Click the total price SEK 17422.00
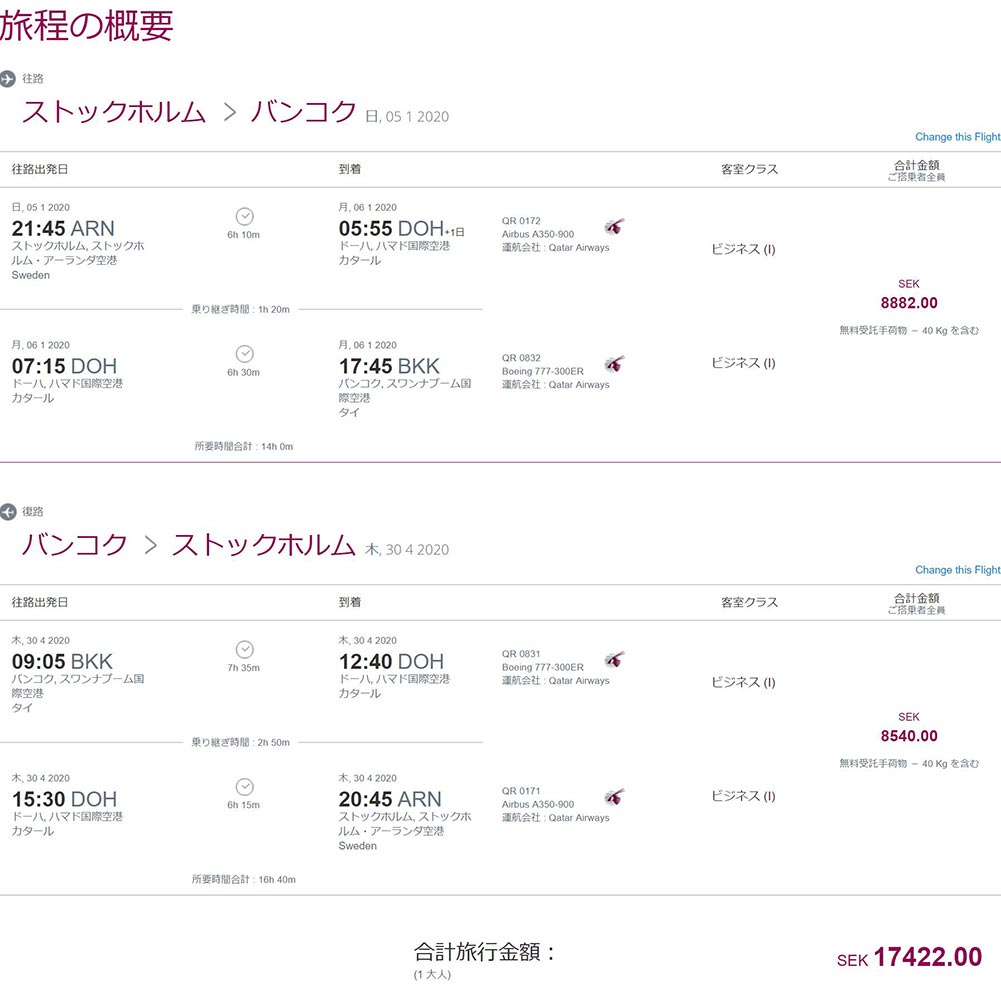 click(909, 958)
